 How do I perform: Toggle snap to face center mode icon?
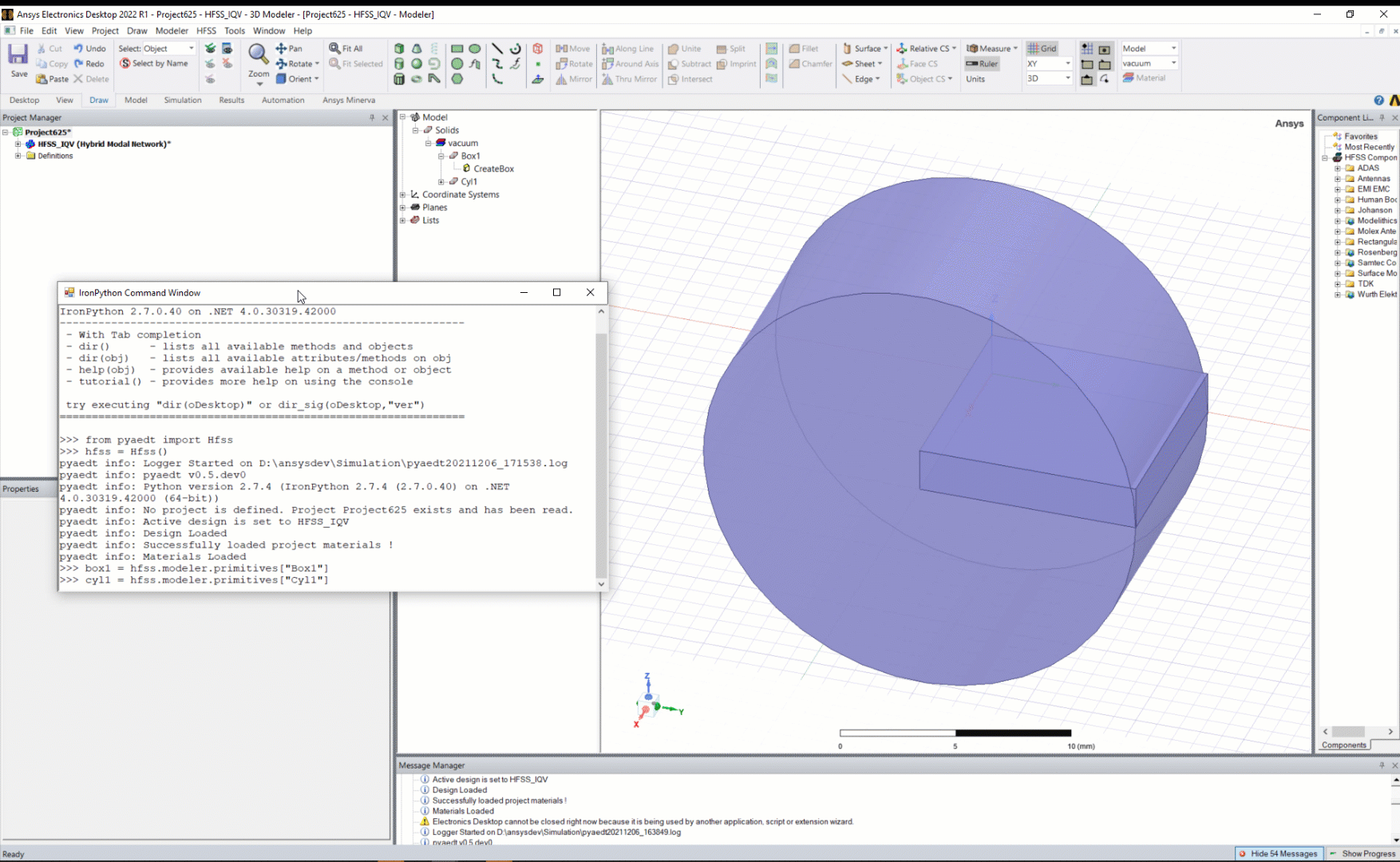[1105, 49]
